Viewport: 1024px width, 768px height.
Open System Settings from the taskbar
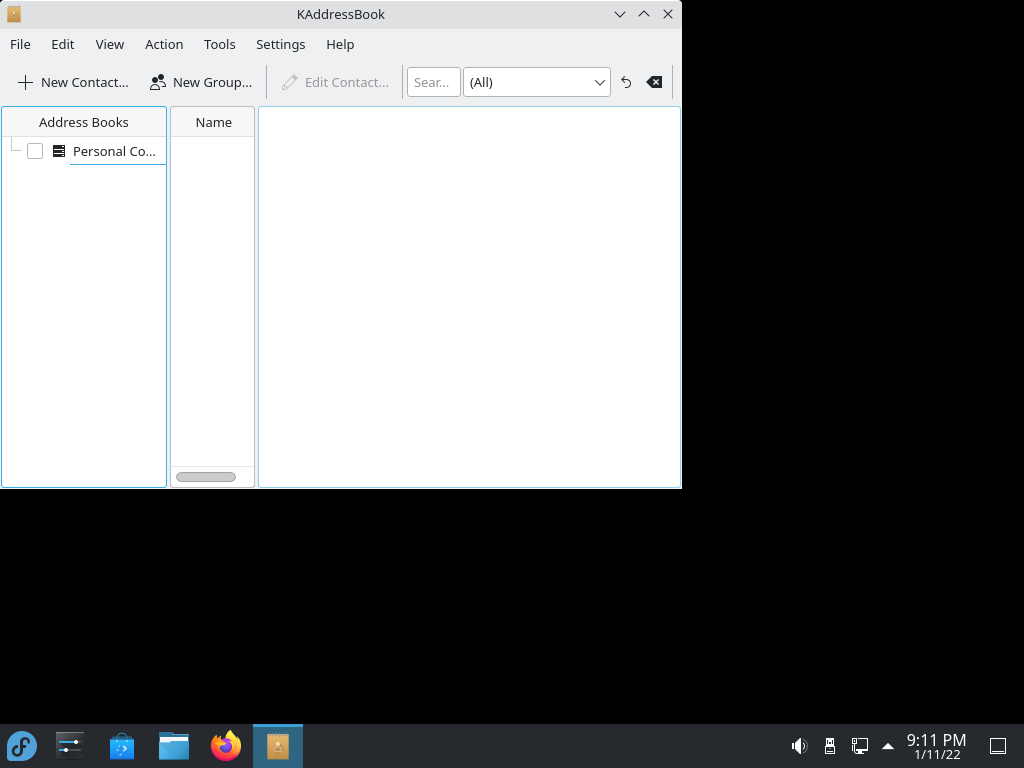pos(70,746)
